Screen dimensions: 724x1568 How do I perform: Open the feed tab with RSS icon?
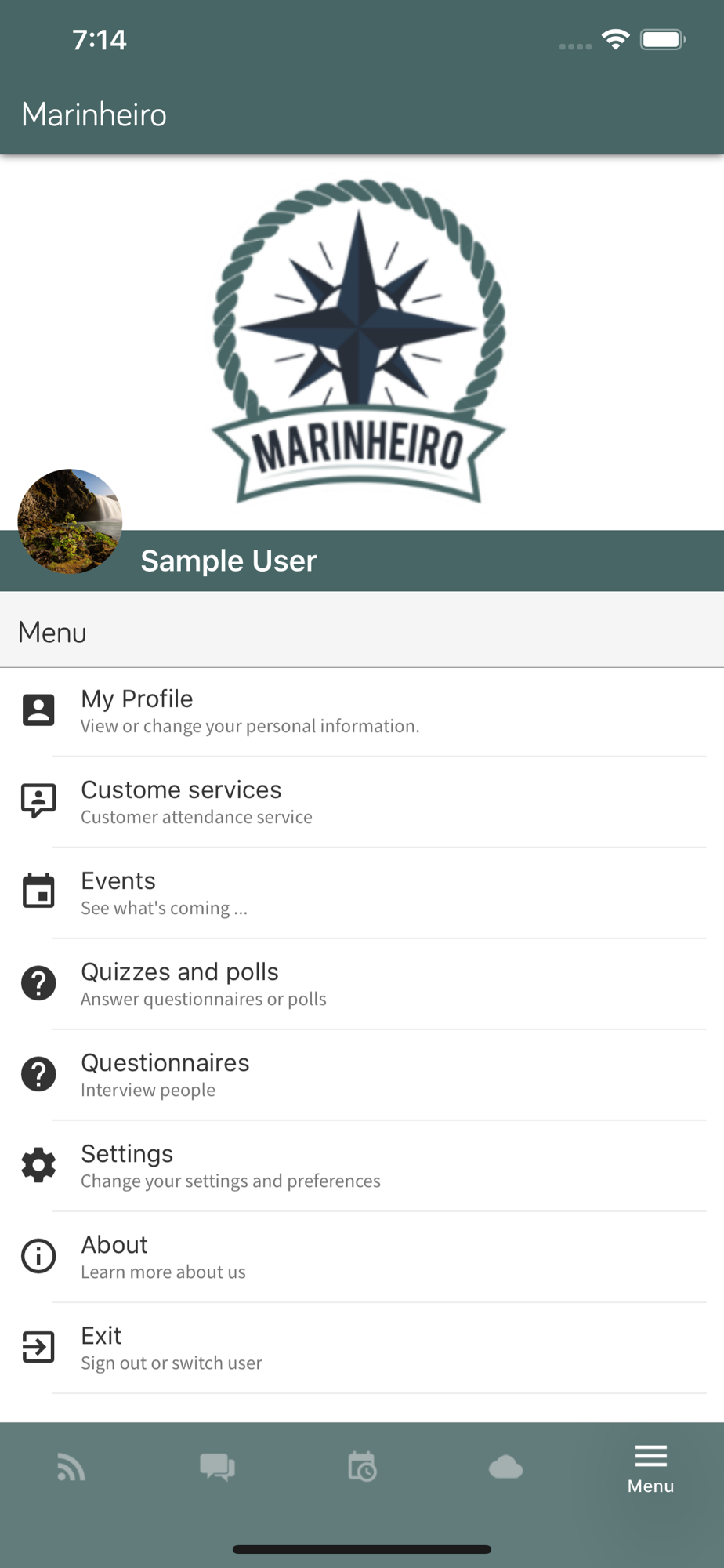coord(71,1467)
